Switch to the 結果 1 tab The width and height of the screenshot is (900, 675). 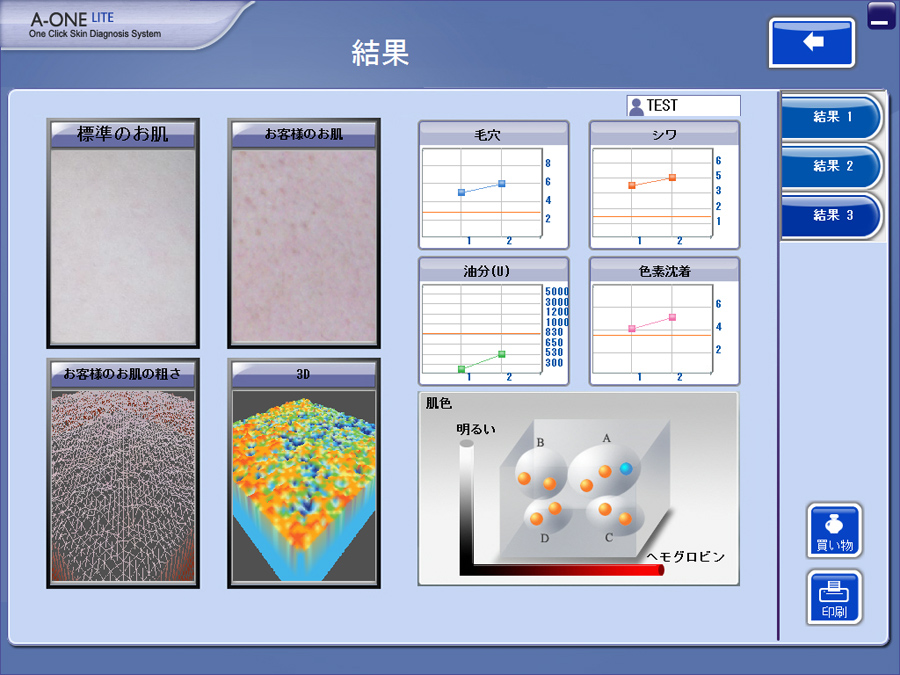coord(832,117)
